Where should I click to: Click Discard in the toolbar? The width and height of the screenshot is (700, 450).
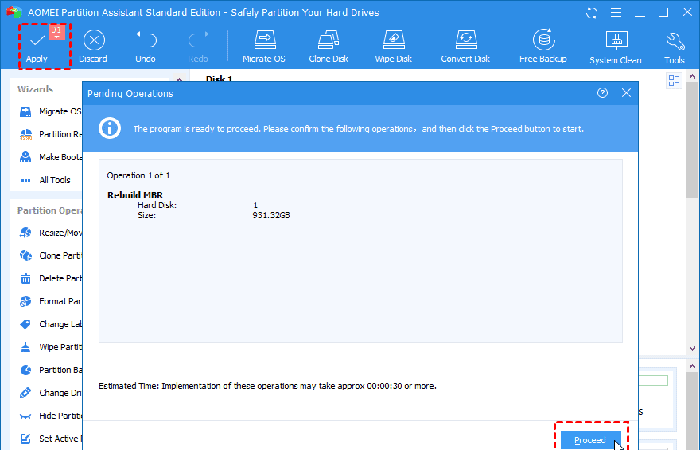click(x=93, y=46)
